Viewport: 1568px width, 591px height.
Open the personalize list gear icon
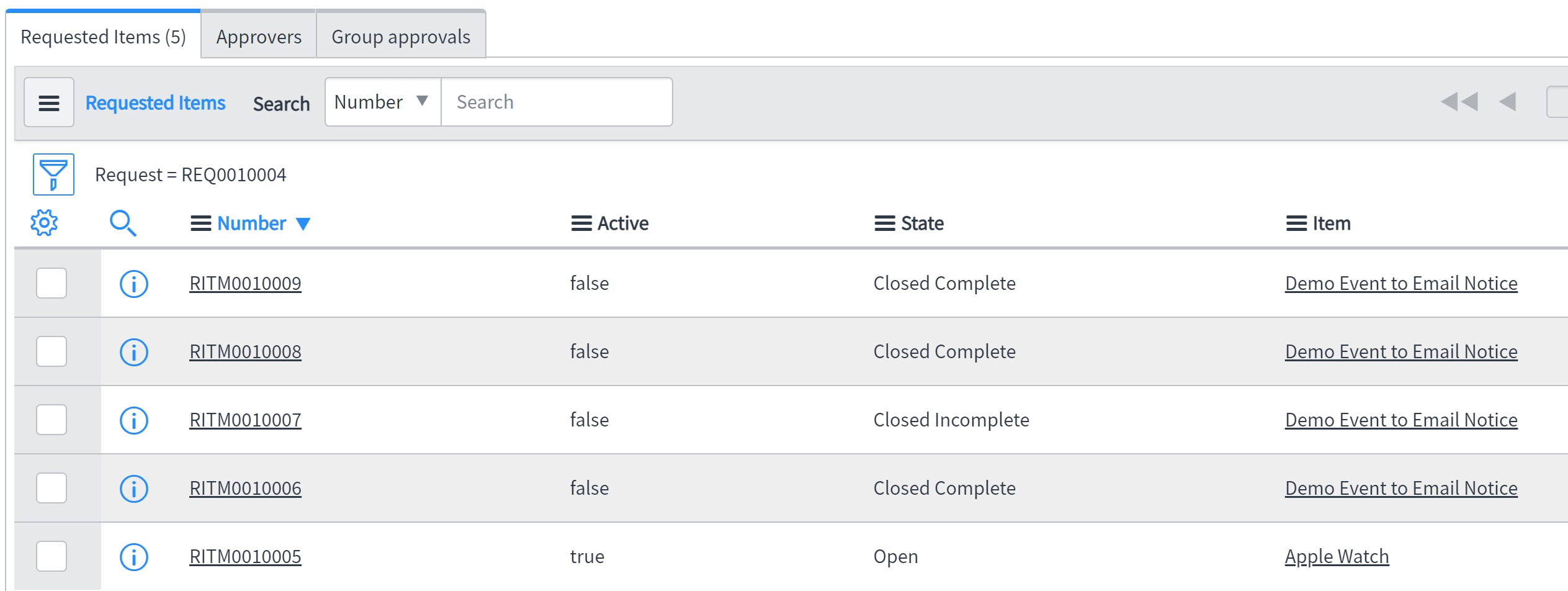44,223
